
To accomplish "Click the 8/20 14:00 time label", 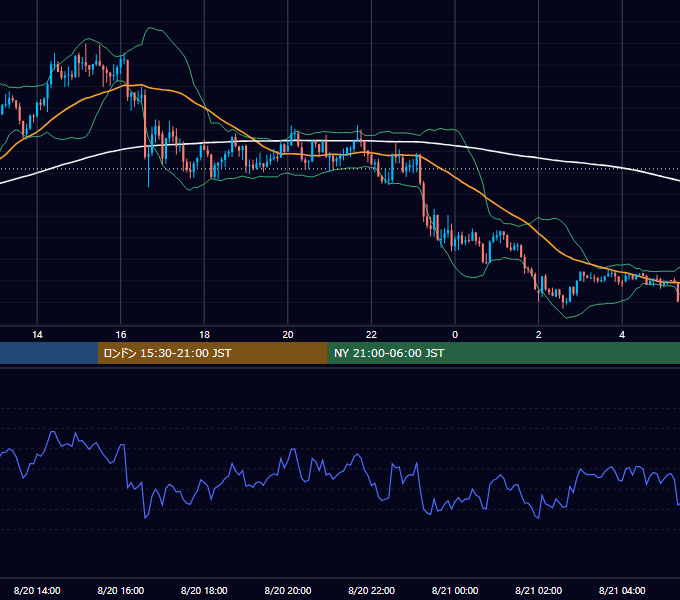I will click(x=37, y=590).
